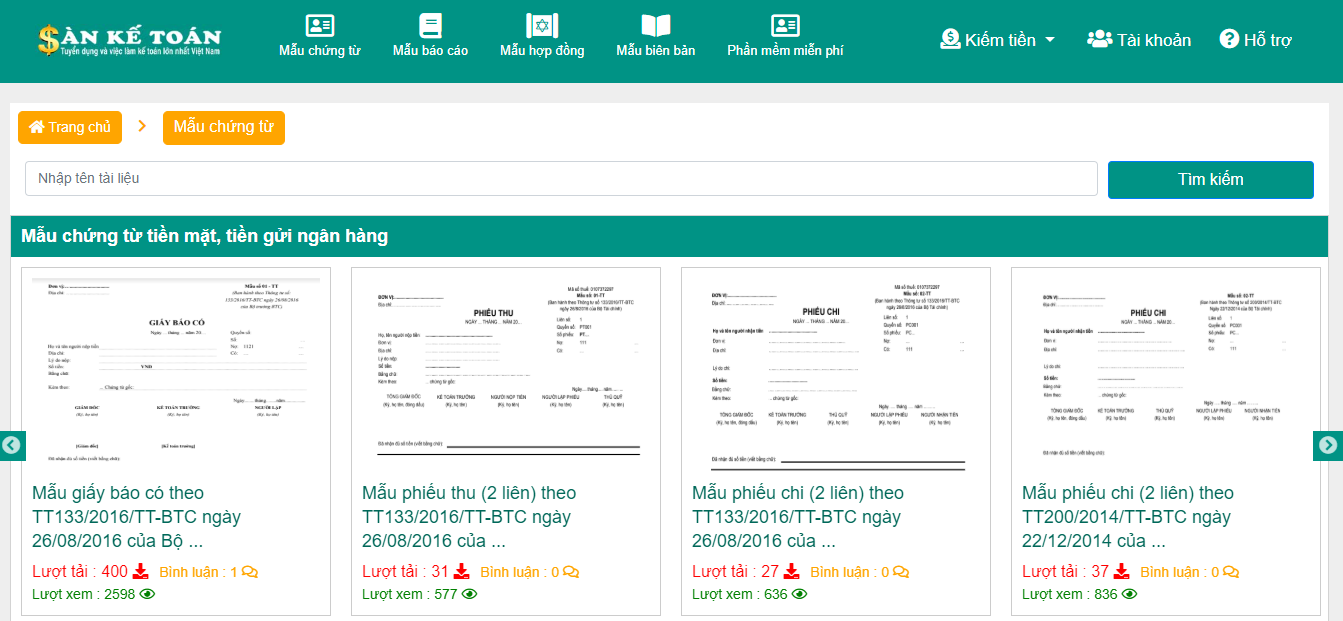Select the Mẫu báo cáo book icon
The image size is (1343, 621).
[430, 26]
